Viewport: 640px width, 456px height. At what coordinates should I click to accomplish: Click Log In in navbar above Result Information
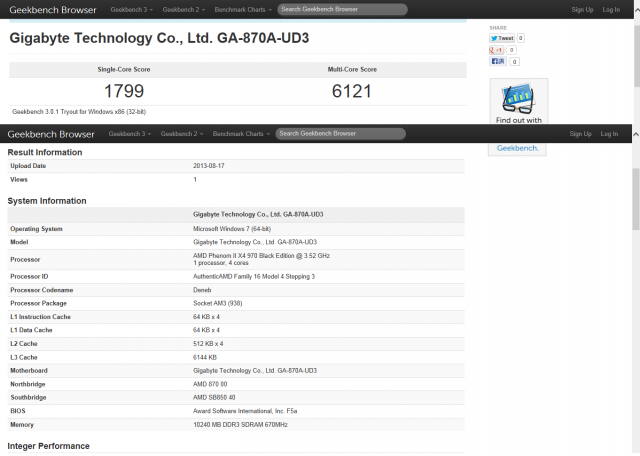point(609,134)
